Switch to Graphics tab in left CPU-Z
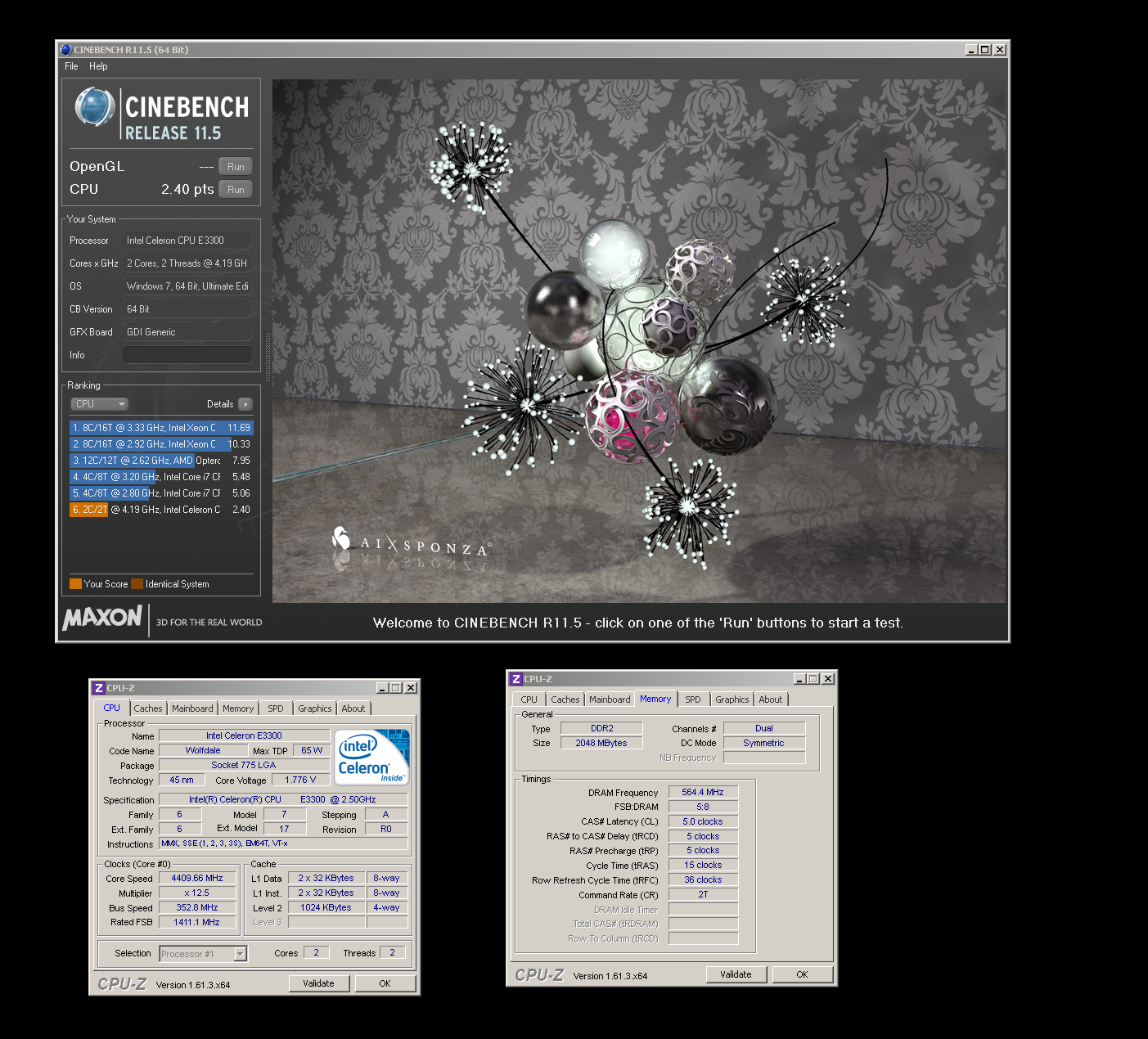The image size is (1148, 1039). click(315, 708)
